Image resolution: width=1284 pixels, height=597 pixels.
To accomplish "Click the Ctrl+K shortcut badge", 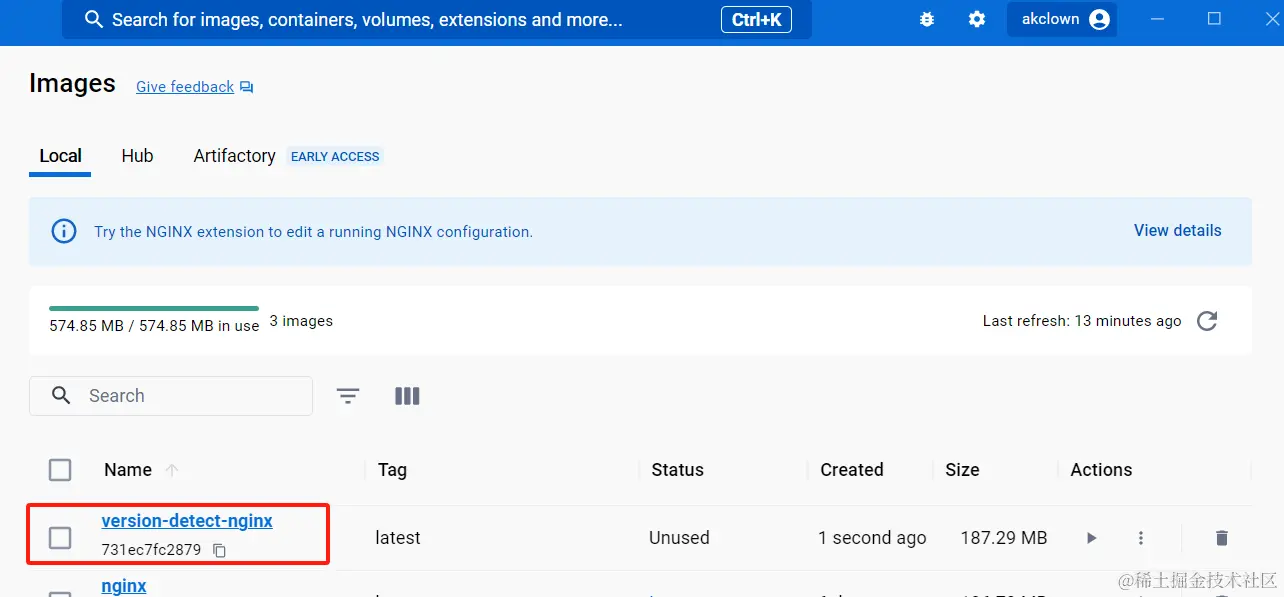I will [x=756, y=20].
